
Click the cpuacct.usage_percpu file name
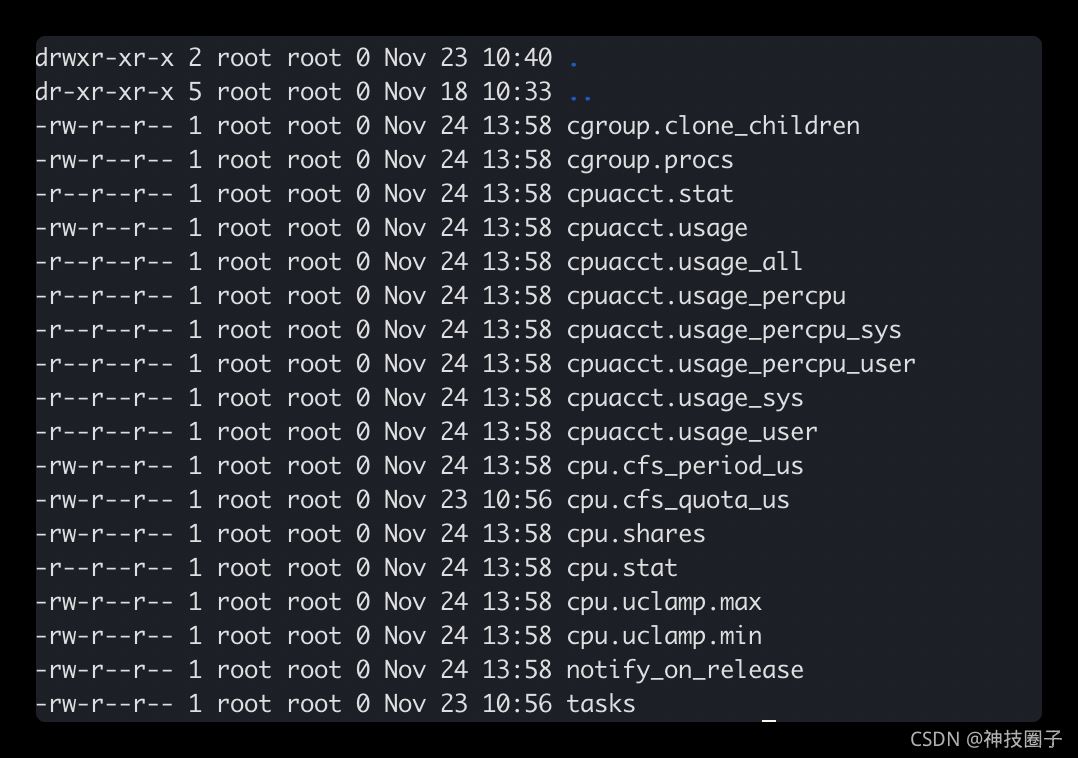click(705, 296)
